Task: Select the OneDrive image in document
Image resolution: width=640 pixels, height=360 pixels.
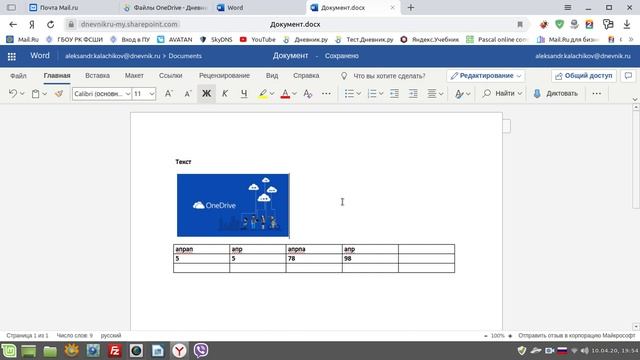Action: 233,205
